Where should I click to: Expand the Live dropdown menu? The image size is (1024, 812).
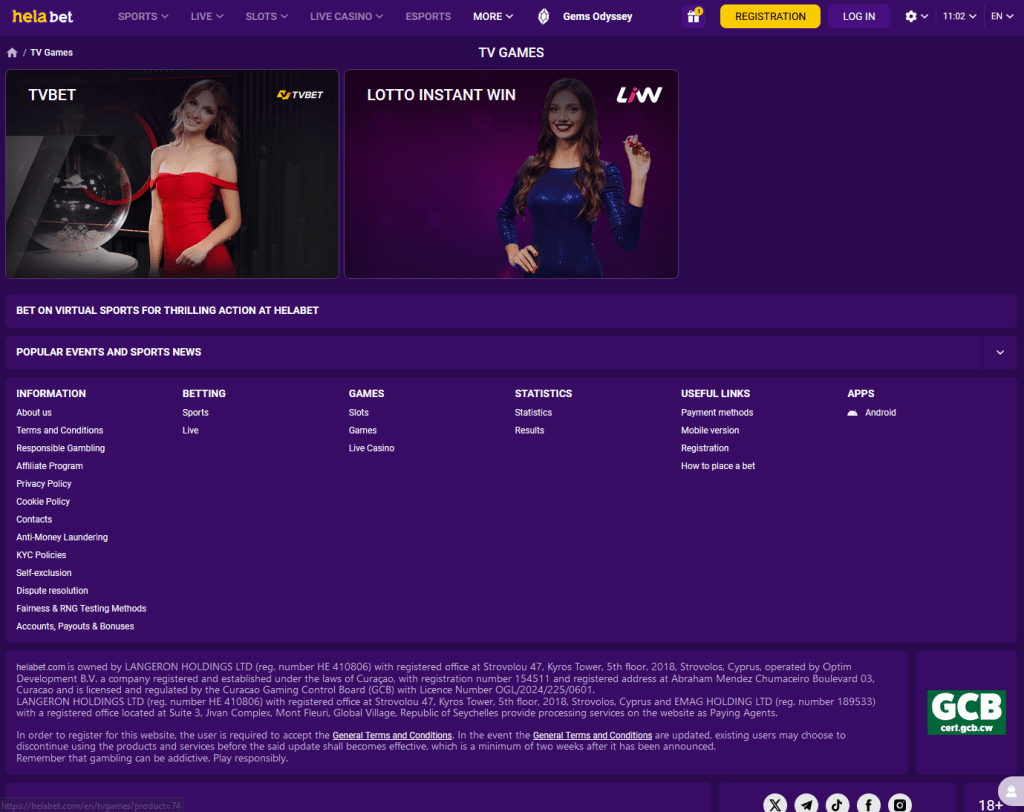(207, 16)
